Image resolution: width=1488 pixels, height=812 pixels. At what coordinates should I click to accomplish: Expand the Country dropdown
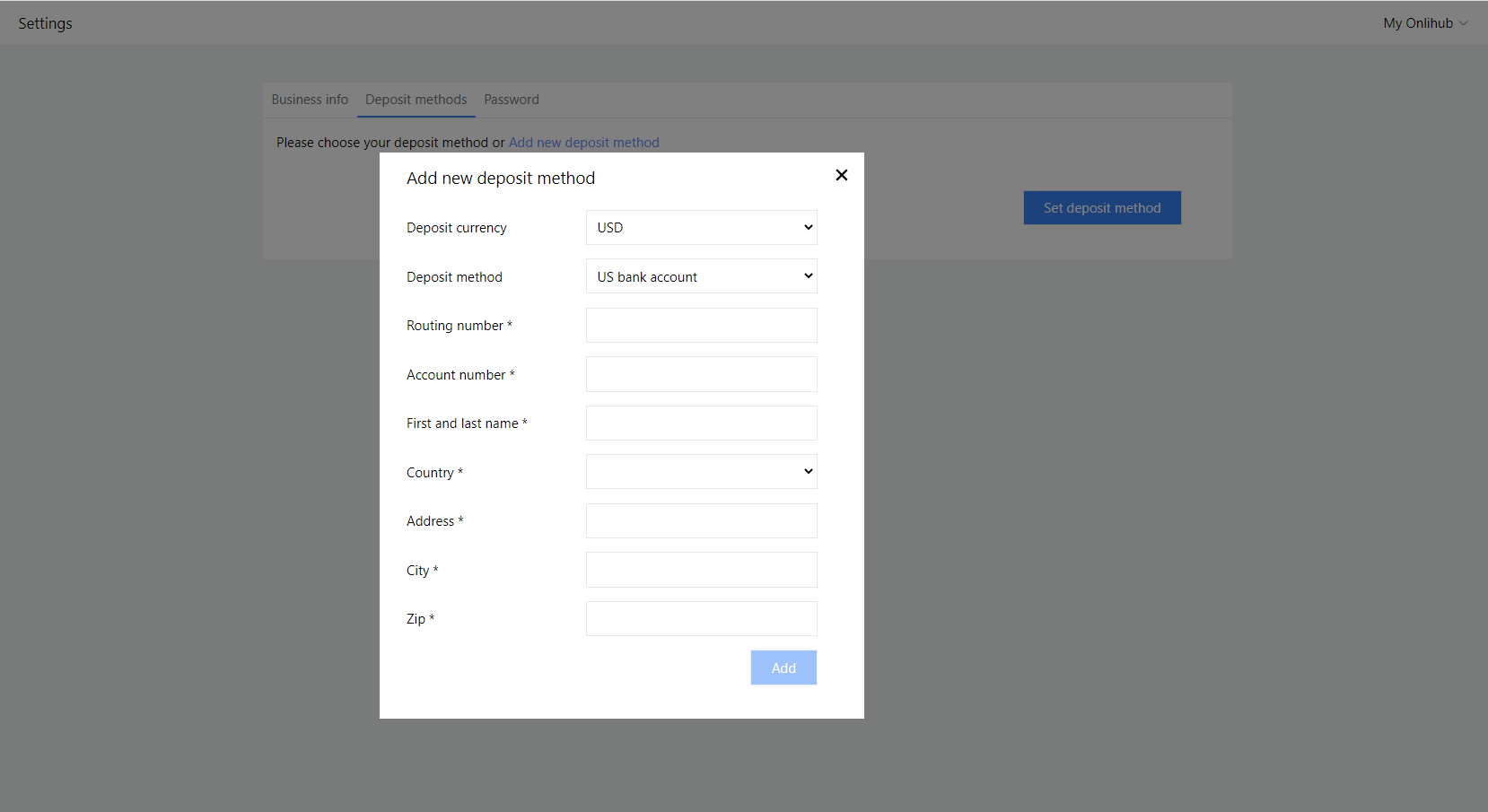(x=702, y=472)
